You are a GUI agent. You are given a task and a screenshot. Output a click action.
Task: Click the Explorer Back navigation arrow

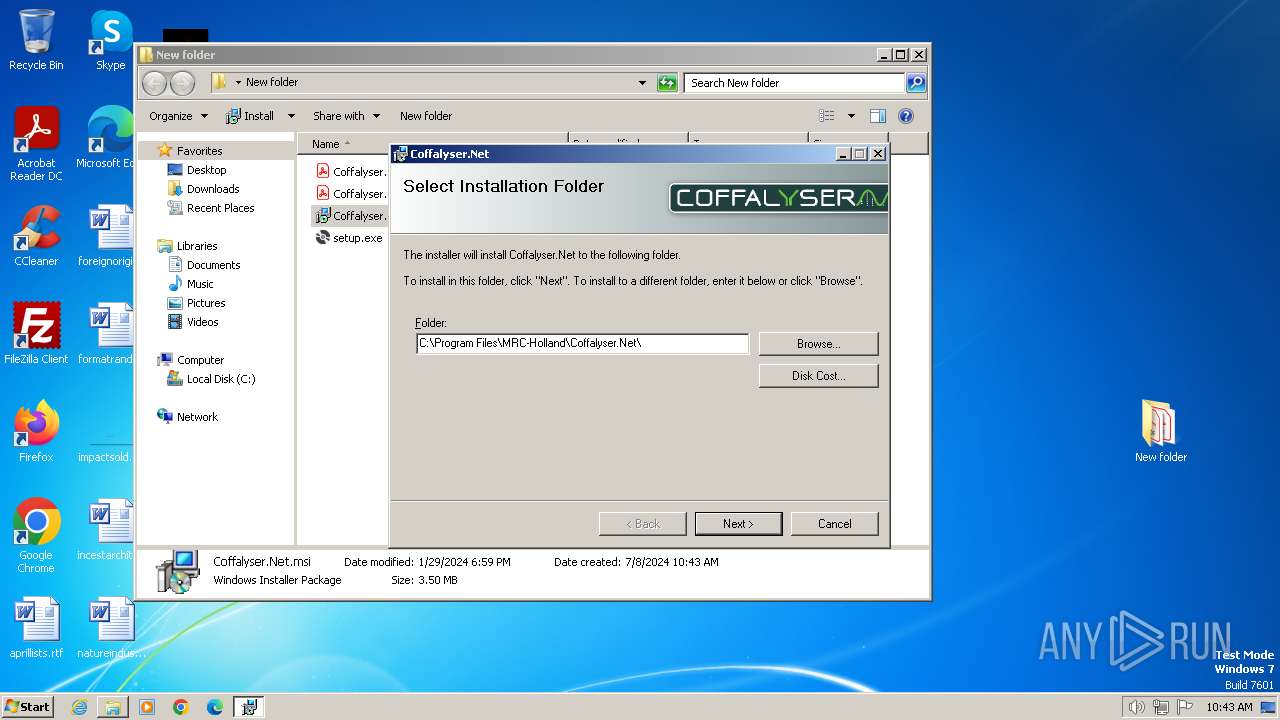[155, 83]
